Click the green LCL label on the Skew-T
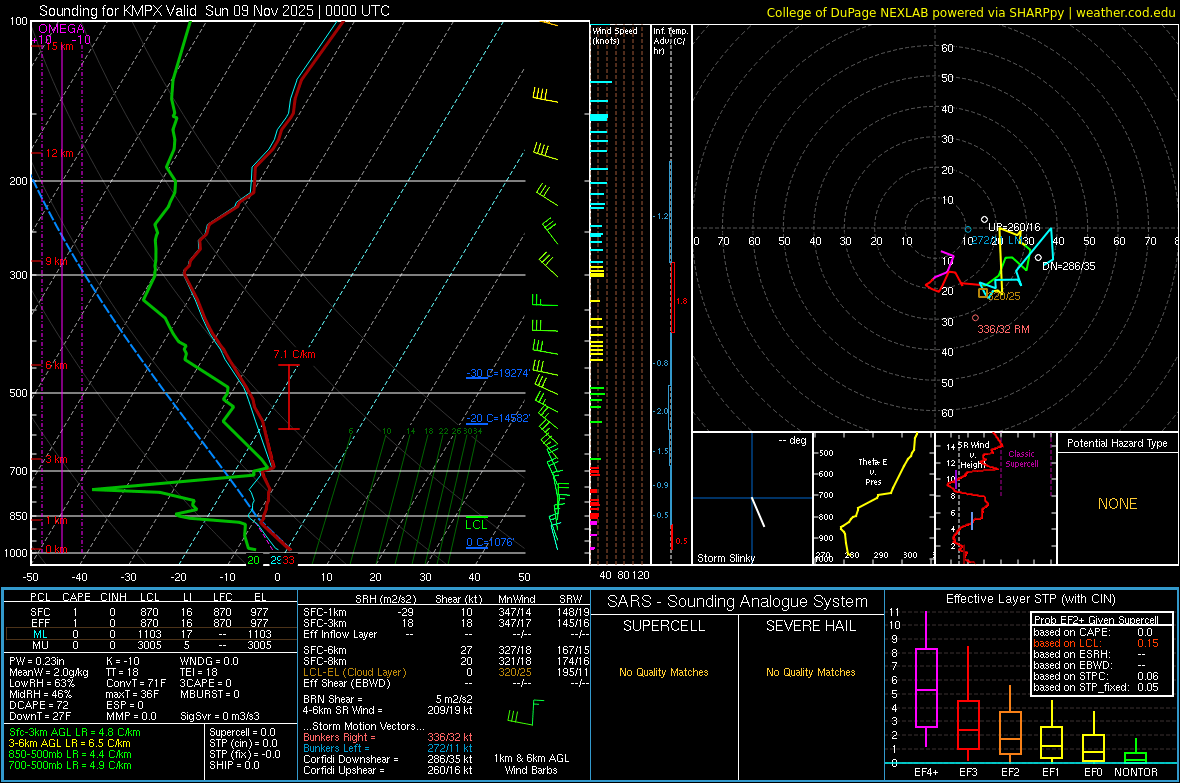The height and width of the screenshot is (783, 1180). pos(476,525)
